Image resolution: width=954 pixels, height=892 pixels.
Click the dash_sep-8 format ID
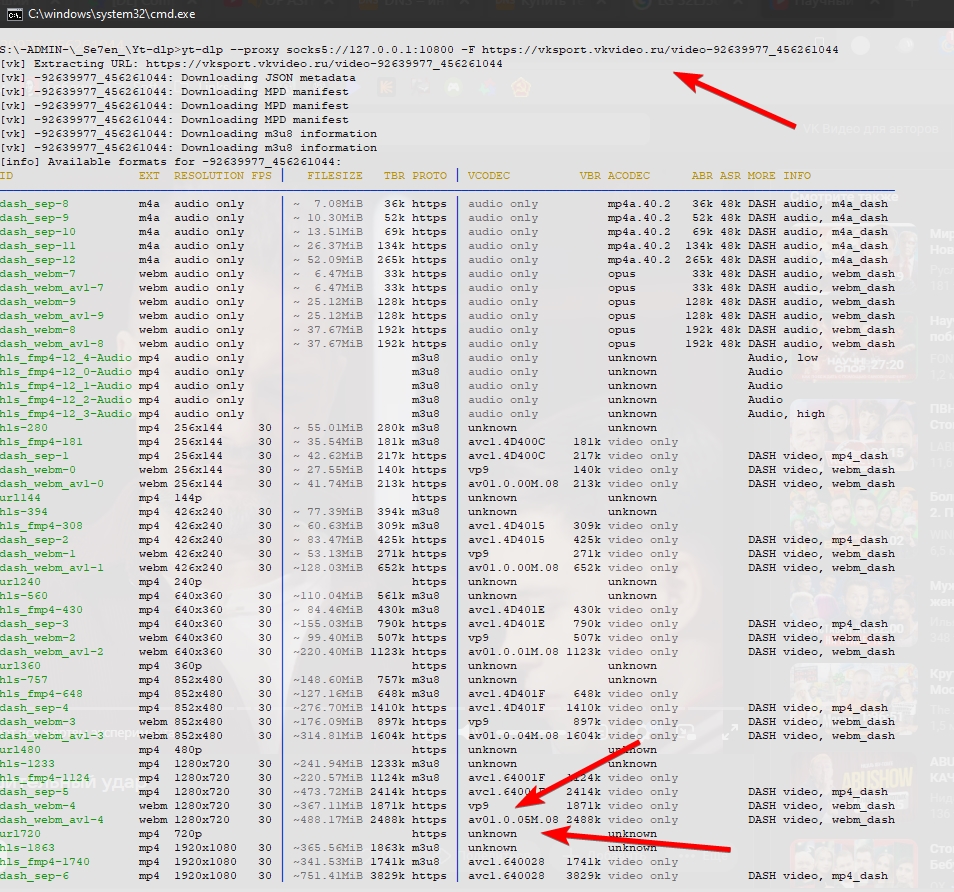pos(34,204)
